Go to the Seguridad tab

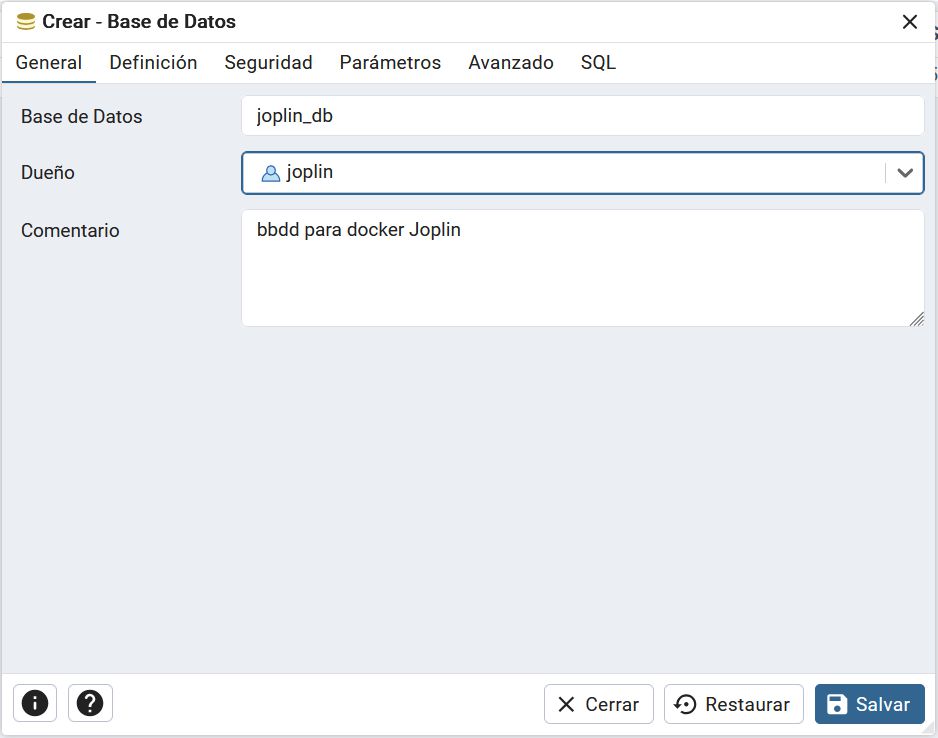coord(268,63)
